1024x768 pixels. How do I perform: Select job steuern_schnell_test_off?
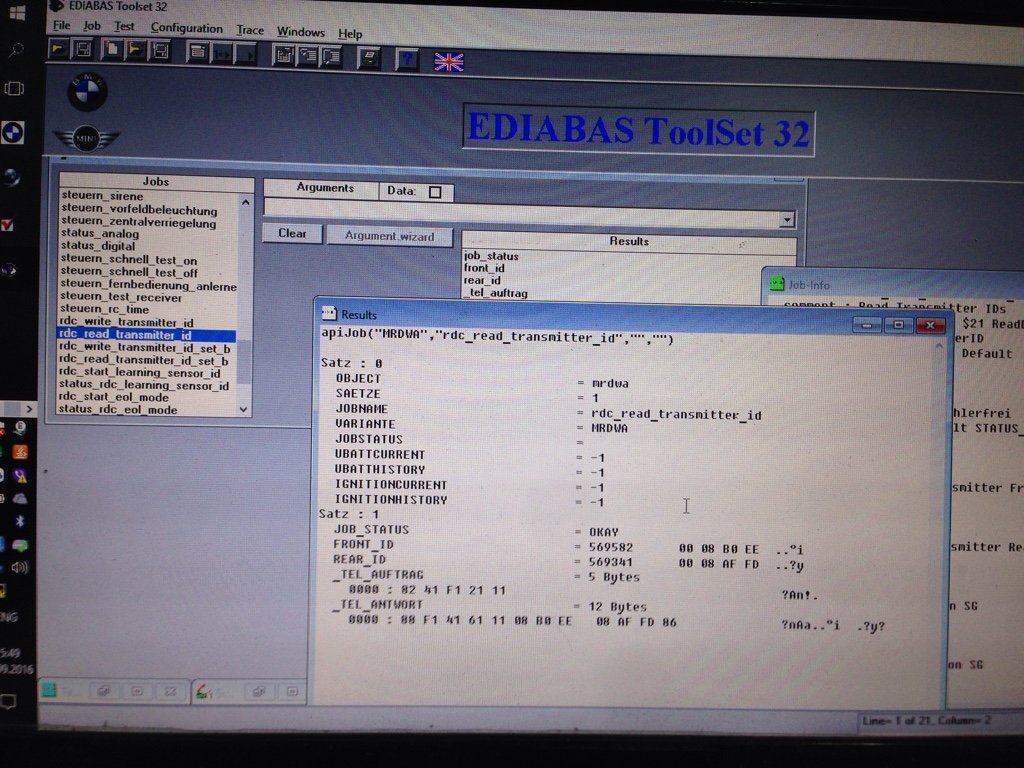point(129,272)
